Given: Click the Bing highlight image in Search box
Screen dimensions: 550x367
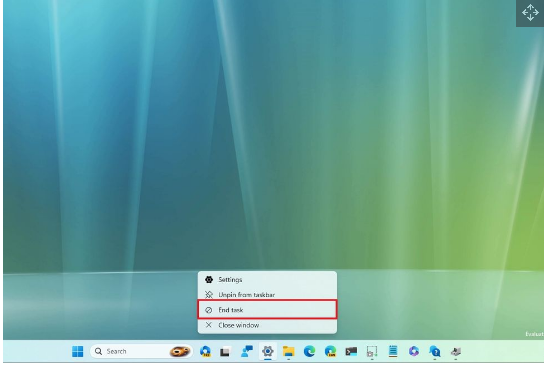Looking at the screenshot, I should coord(180,351).
